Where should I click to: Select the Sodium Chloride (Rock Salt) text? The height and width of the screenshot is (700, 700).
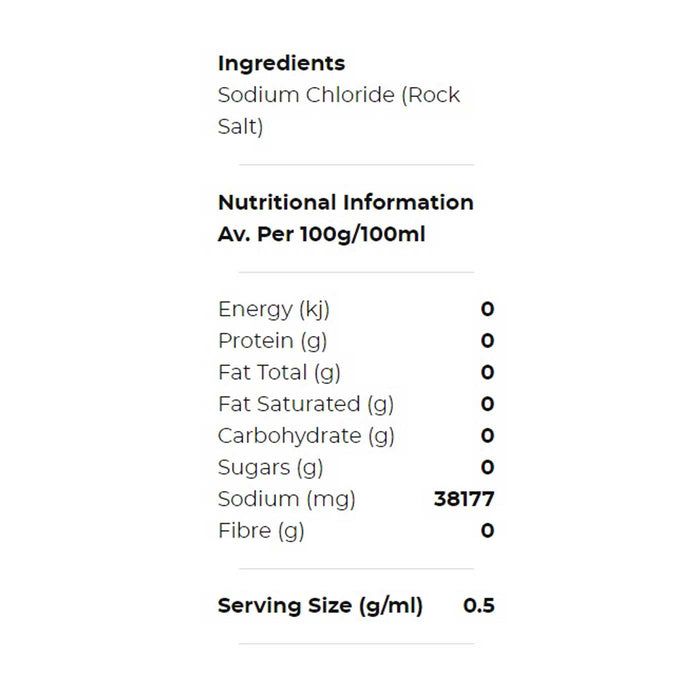click(x=338, y=111)
